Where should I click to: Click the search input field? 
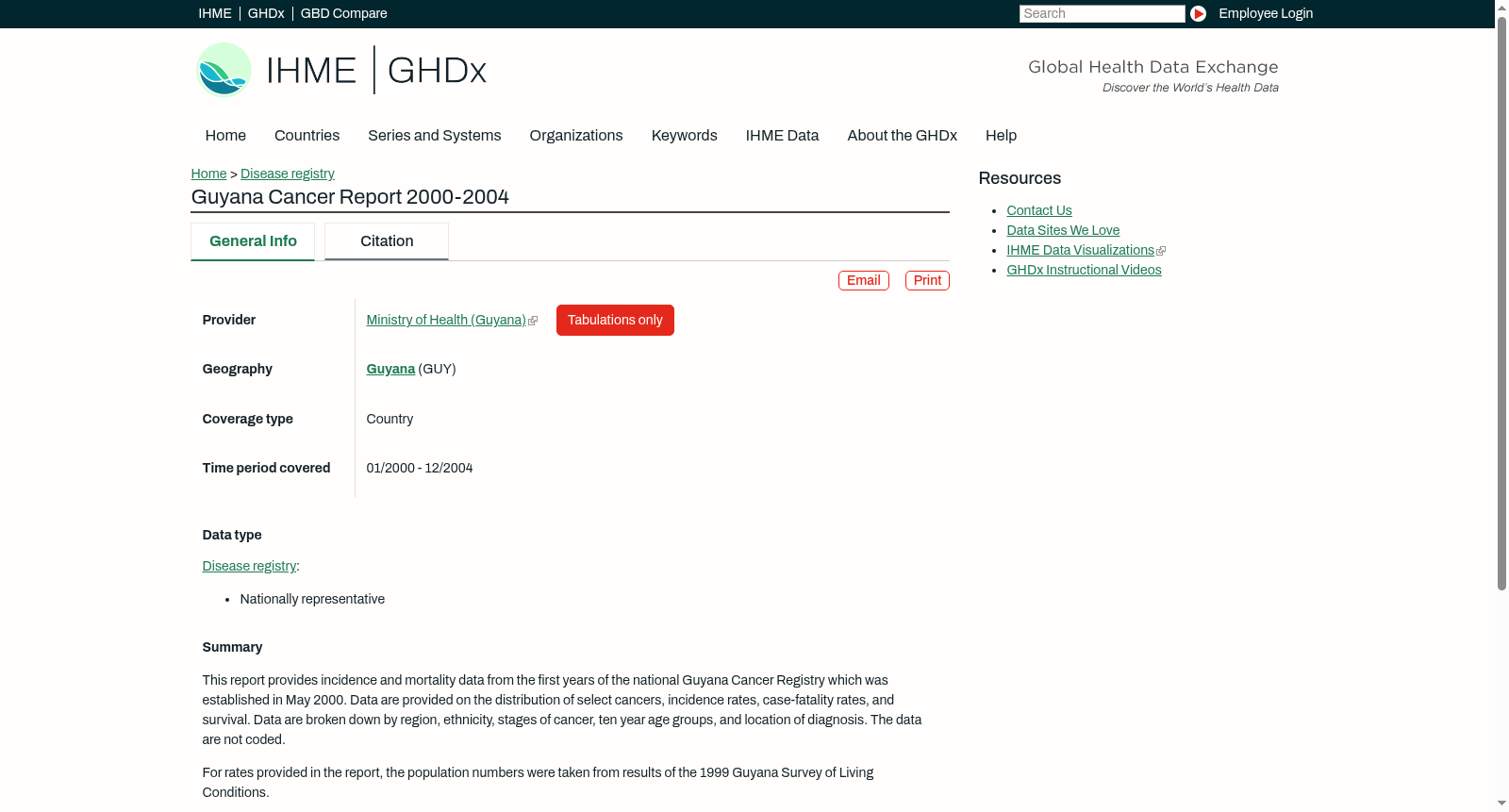pos(1102,13)
